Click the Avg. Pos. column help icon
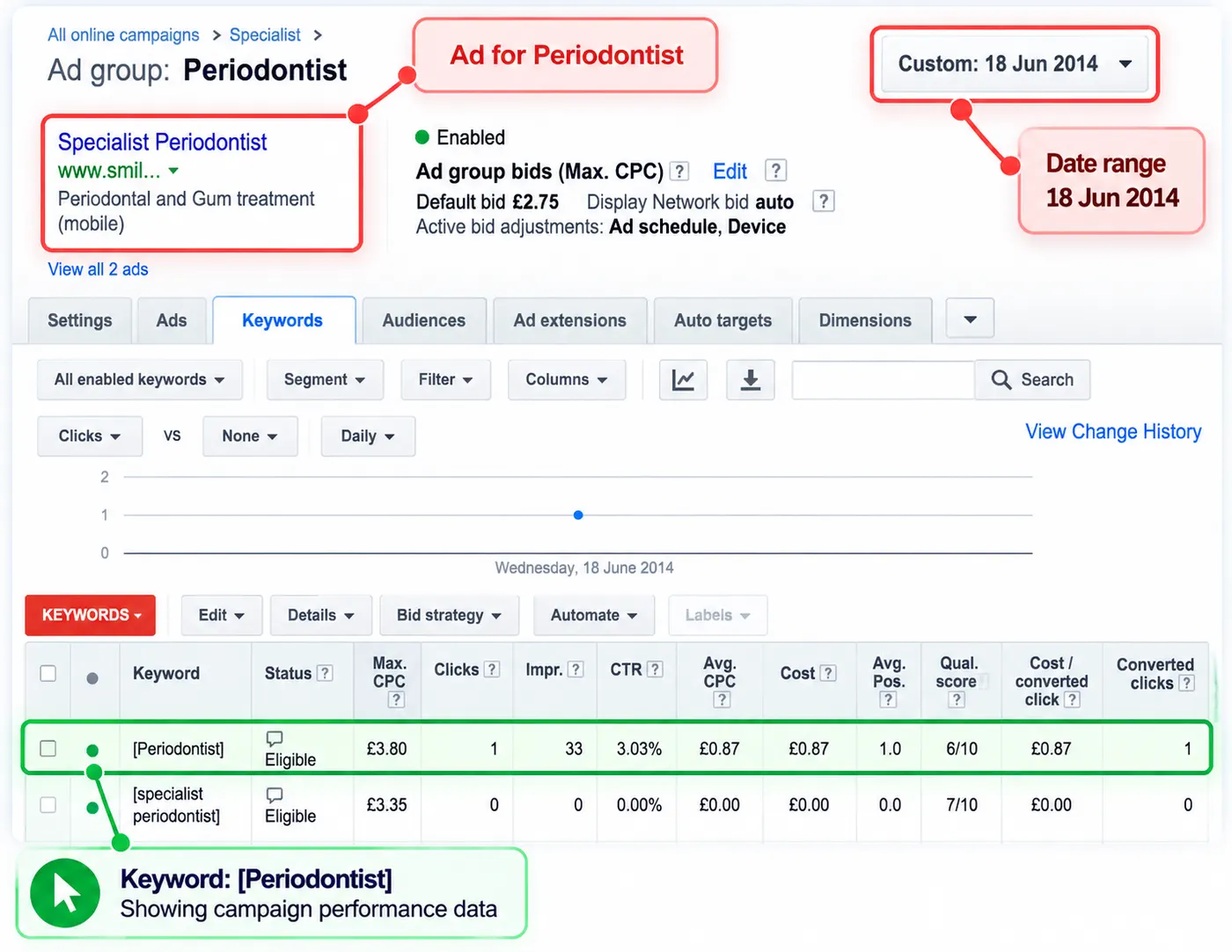This screenshot has width=1232, height=952. pos(888,699)
